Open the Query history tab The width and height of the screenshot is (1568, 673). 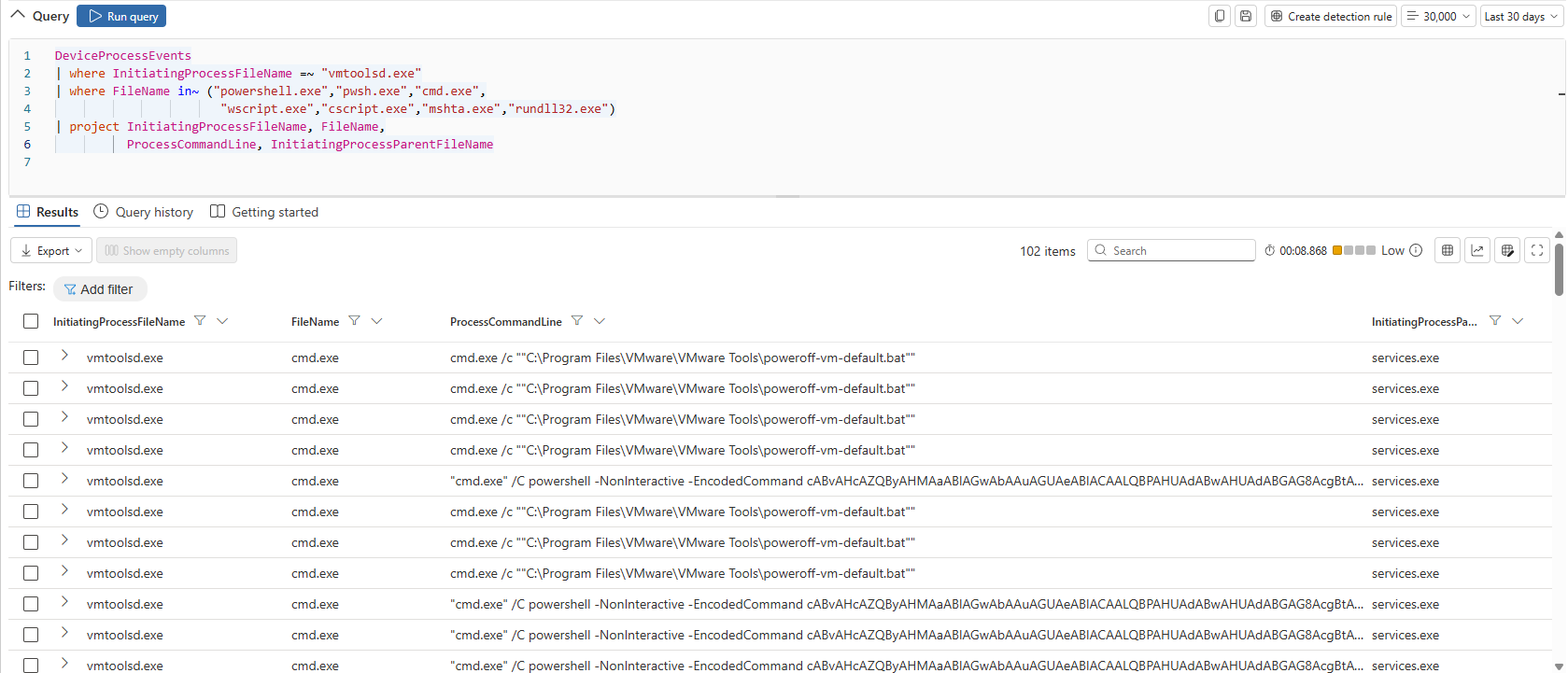(144, 212)
